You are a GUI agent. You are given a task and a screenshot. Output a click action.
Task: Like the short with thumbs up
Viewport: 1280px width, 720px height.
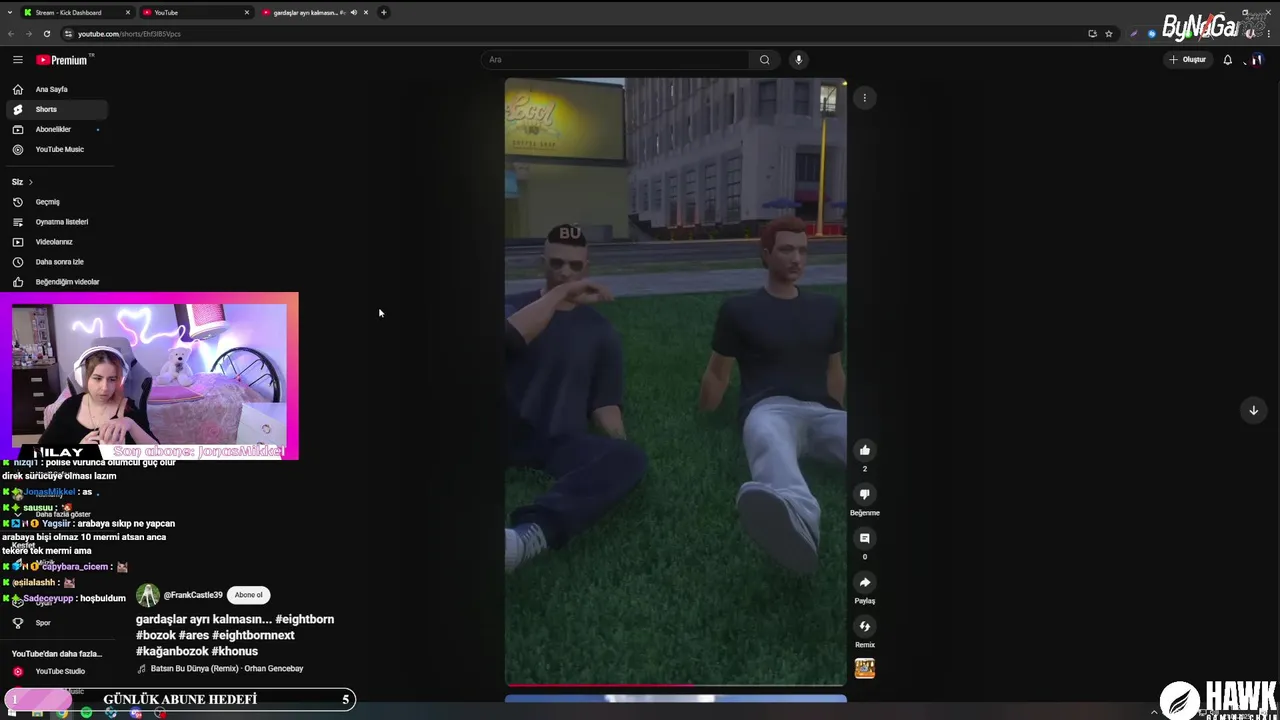pos(865,450)
